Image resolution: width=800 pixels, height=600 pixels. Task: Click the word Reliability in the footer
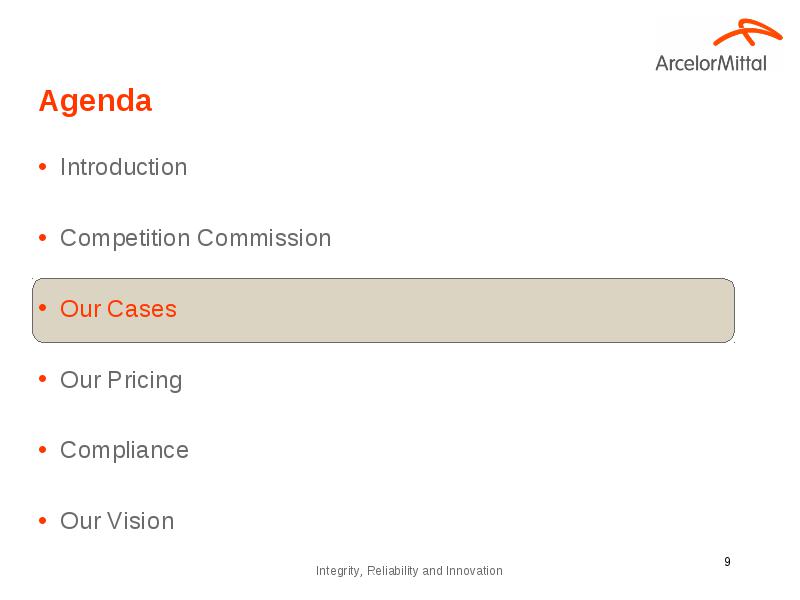393,571
